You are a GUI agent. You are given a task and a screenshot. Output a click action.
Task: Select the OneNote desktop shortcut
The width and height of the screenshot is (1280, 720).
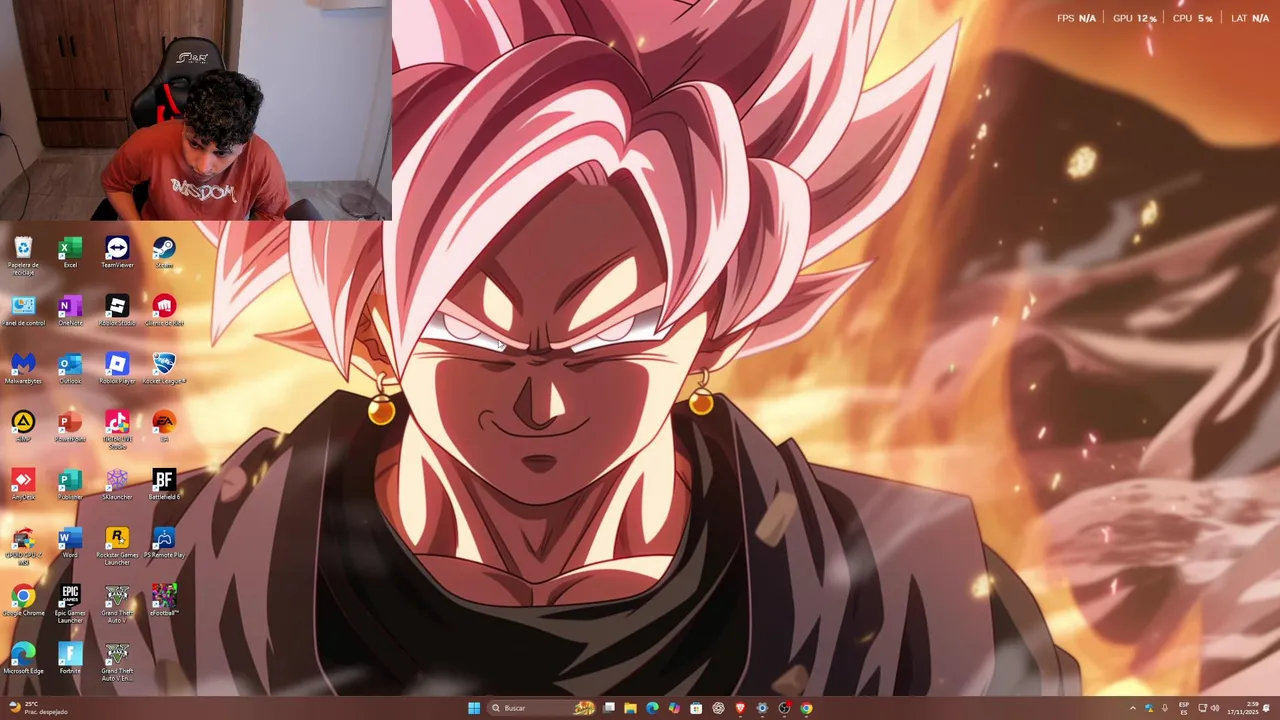pos(70,311)
